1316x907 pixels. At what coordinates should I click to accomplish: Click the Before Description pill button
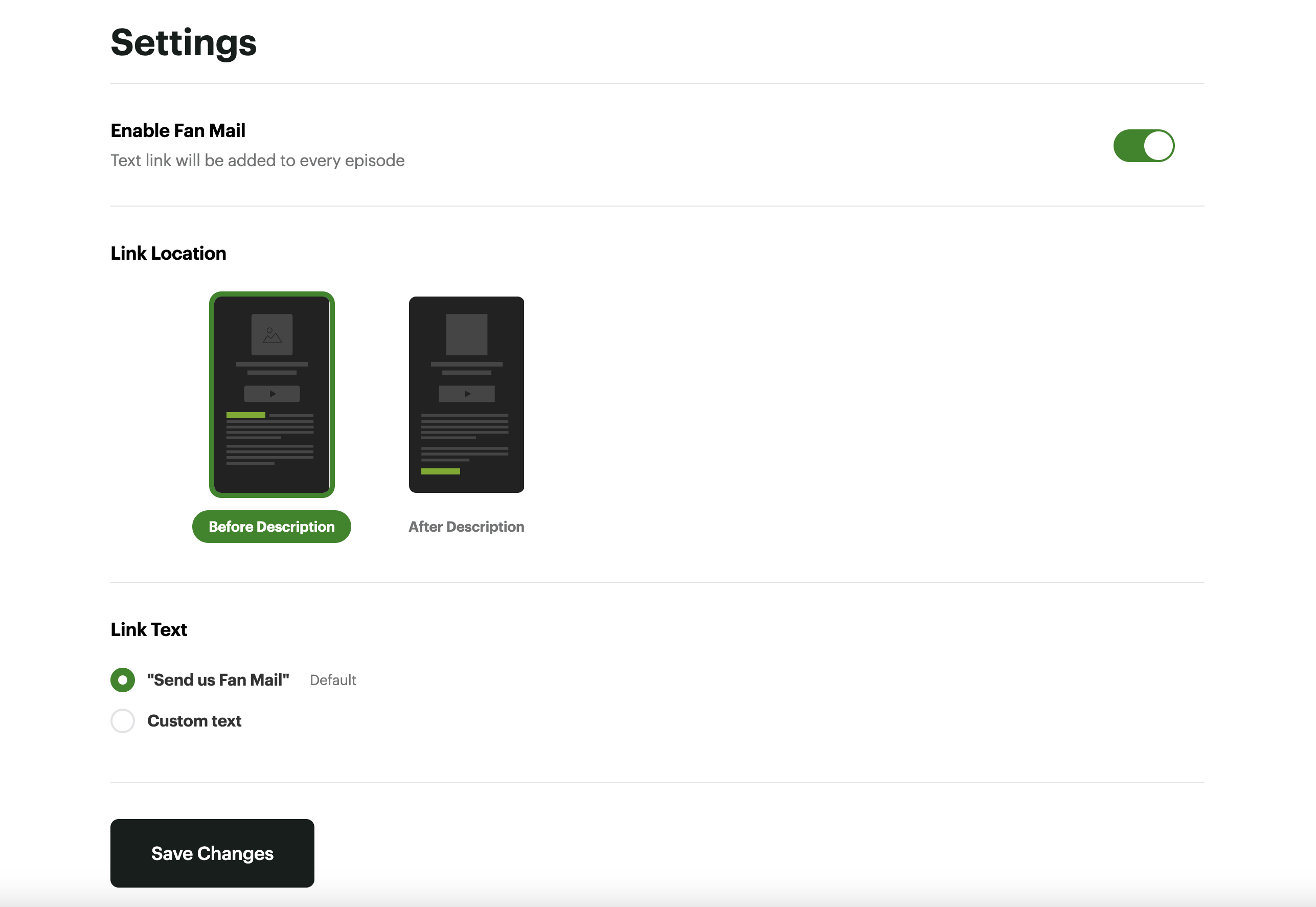tap(271, 526)
